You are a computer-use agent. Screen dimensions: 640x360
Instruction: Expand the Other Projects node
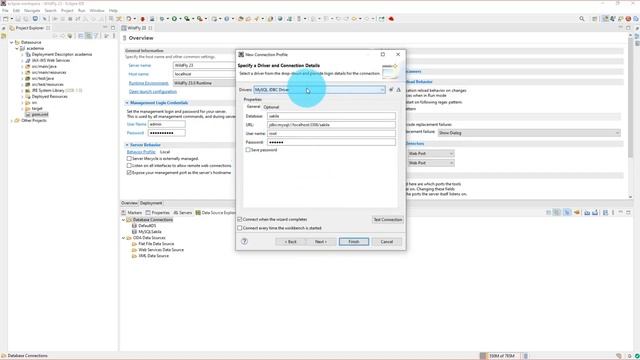[x=11, y=120]
